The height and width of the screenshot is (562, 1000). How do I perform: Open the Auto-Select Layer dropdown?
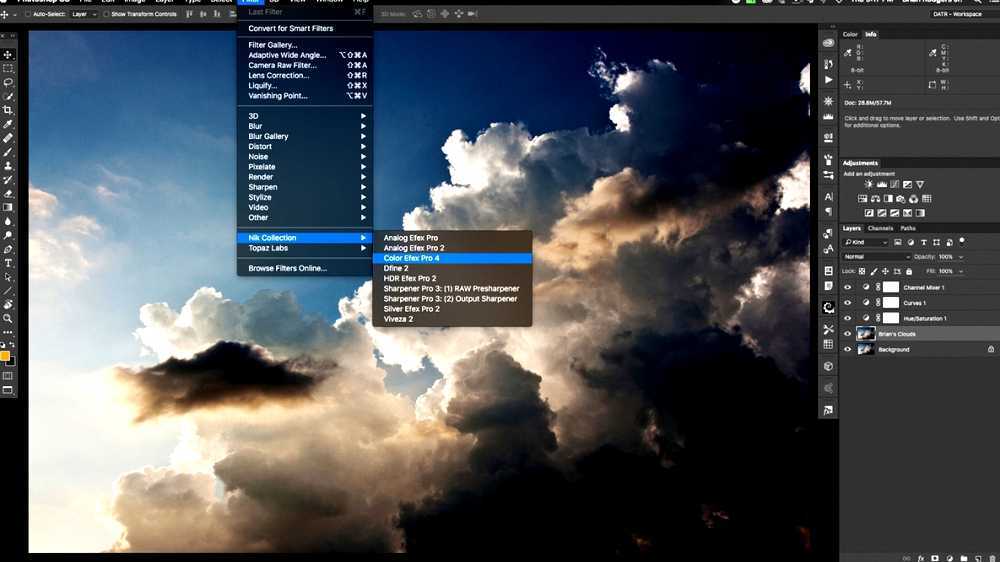tap(84, 14)
